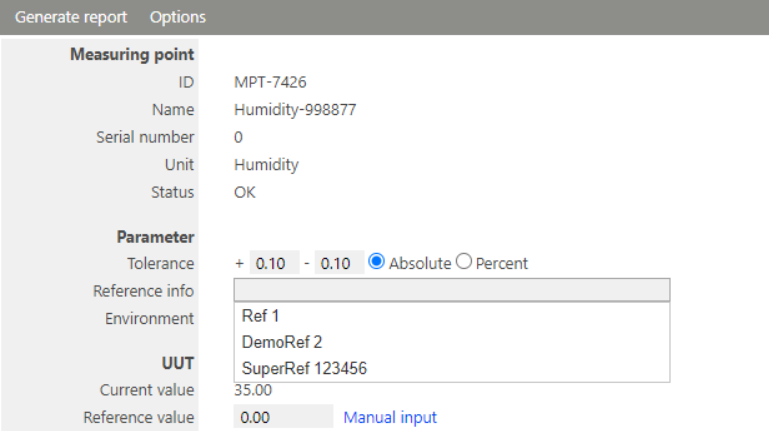
Task: Click the Unit value Humidity
Action: (x=266, y=165)
